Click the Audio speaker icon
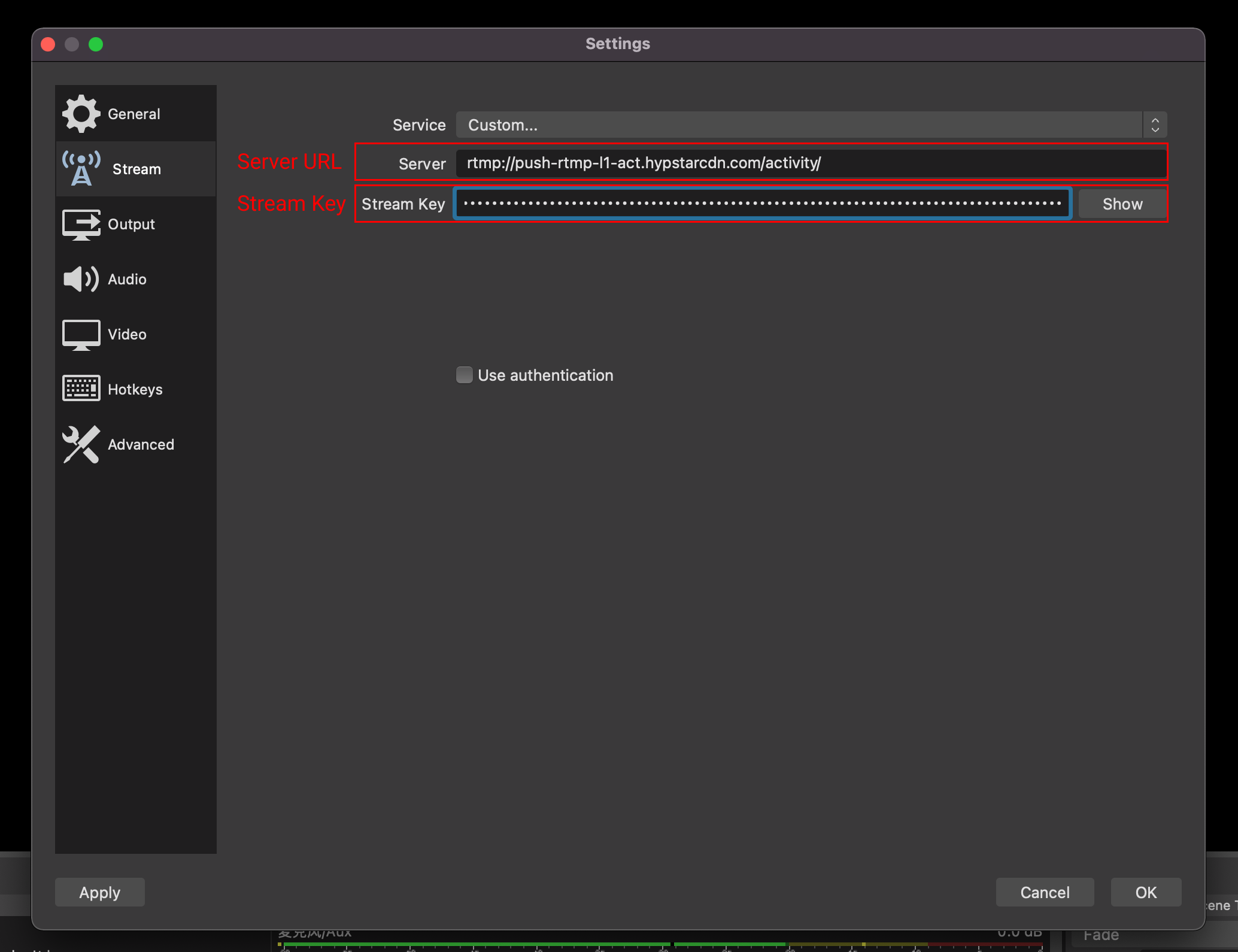Image resolution: width=1238 pixels, height=952 pixels. click(x=80, y=279)
